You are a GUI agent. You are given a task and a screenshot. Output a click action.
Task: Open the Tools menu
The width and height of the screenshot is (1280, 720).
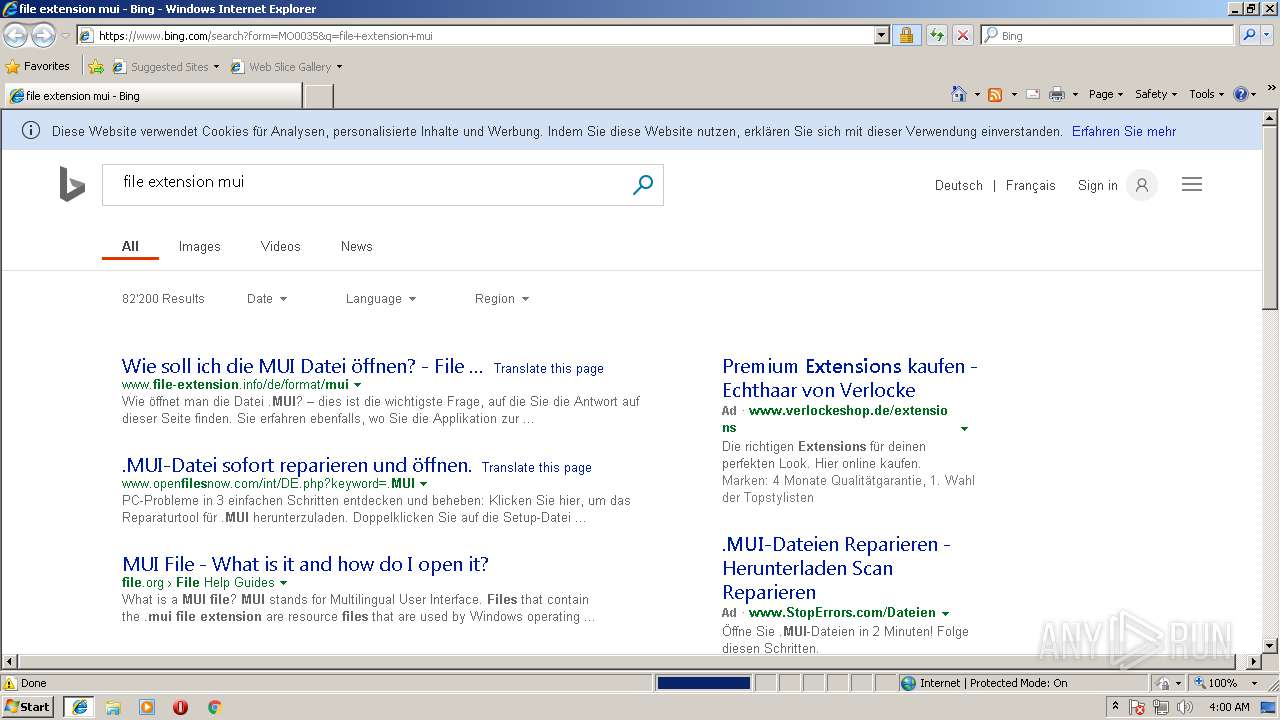1207,94
